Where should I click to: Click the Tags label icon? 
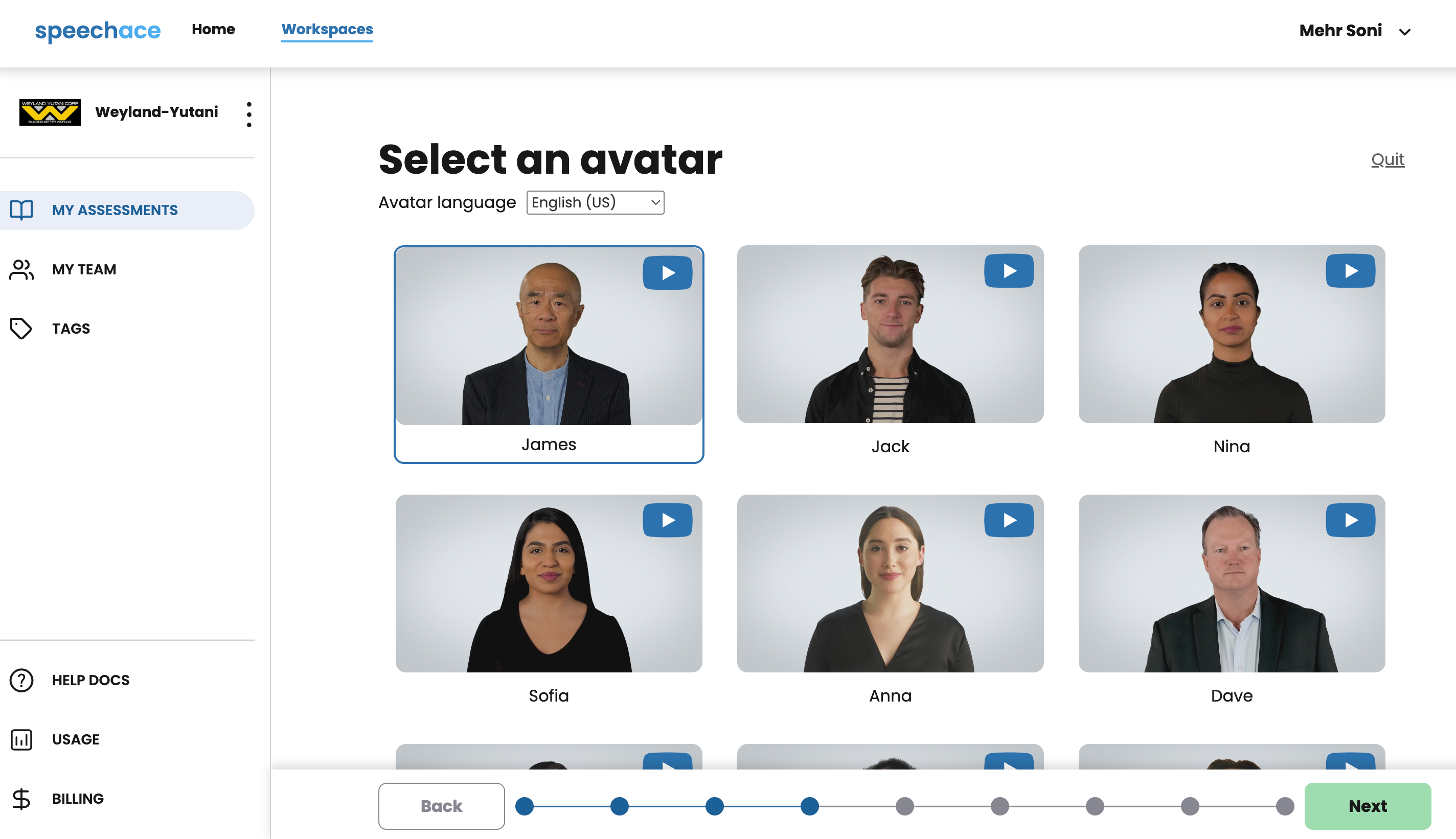tap(21, 329)
